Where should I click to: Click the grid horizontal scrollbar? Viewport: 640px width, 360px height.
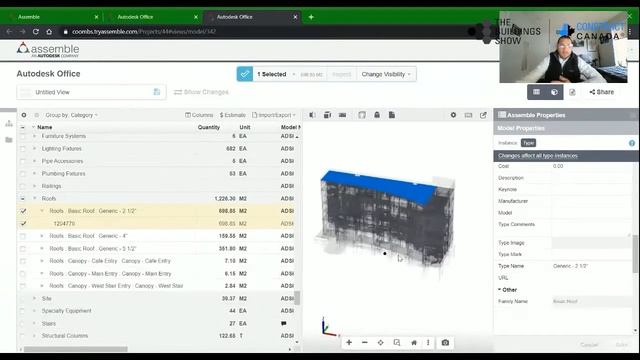76,349
